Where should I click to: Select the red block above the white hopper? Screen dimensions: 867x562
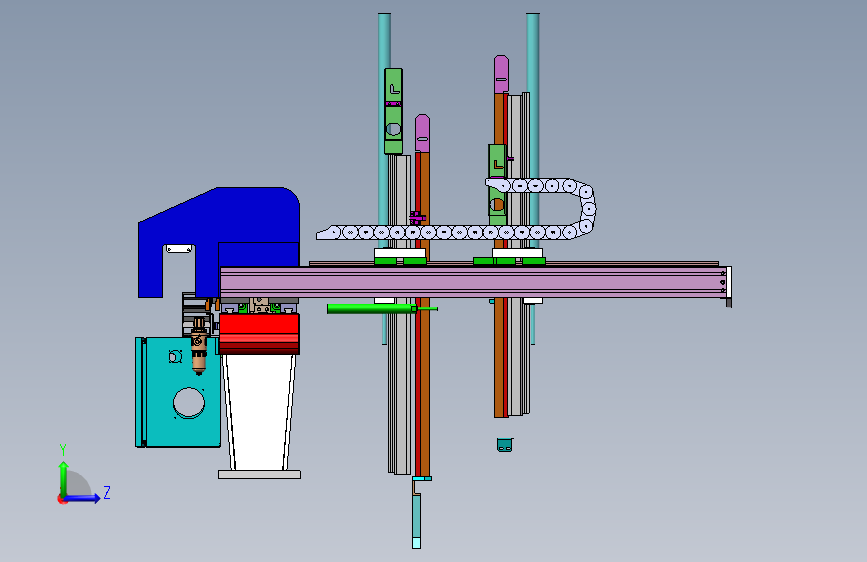(x=259, y=334)
